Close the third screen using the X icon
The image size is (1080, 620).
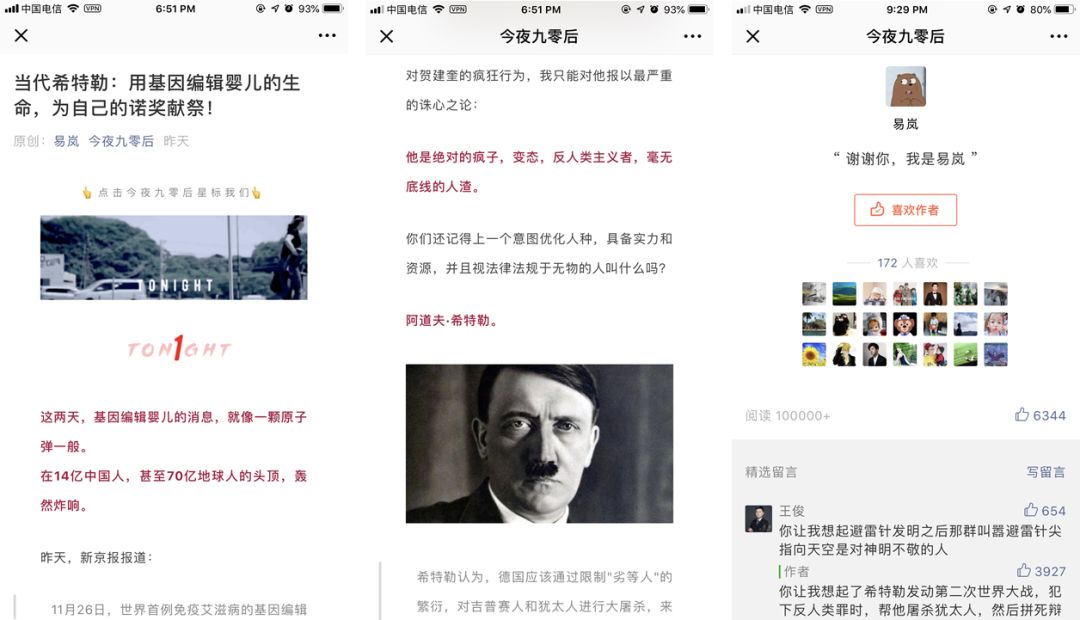(x=753, y=36)
